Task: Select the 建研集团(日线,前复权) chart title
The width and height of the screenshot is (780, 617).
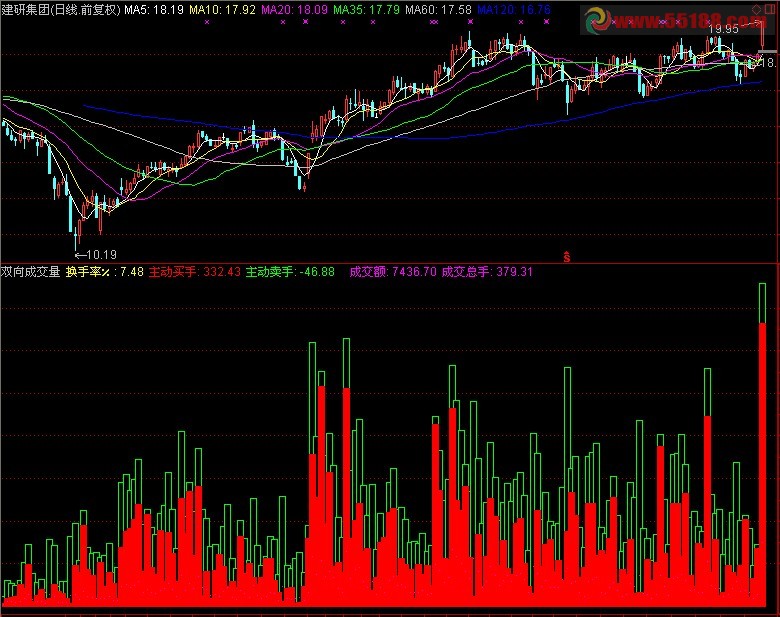Action: (x=61, y=9)
